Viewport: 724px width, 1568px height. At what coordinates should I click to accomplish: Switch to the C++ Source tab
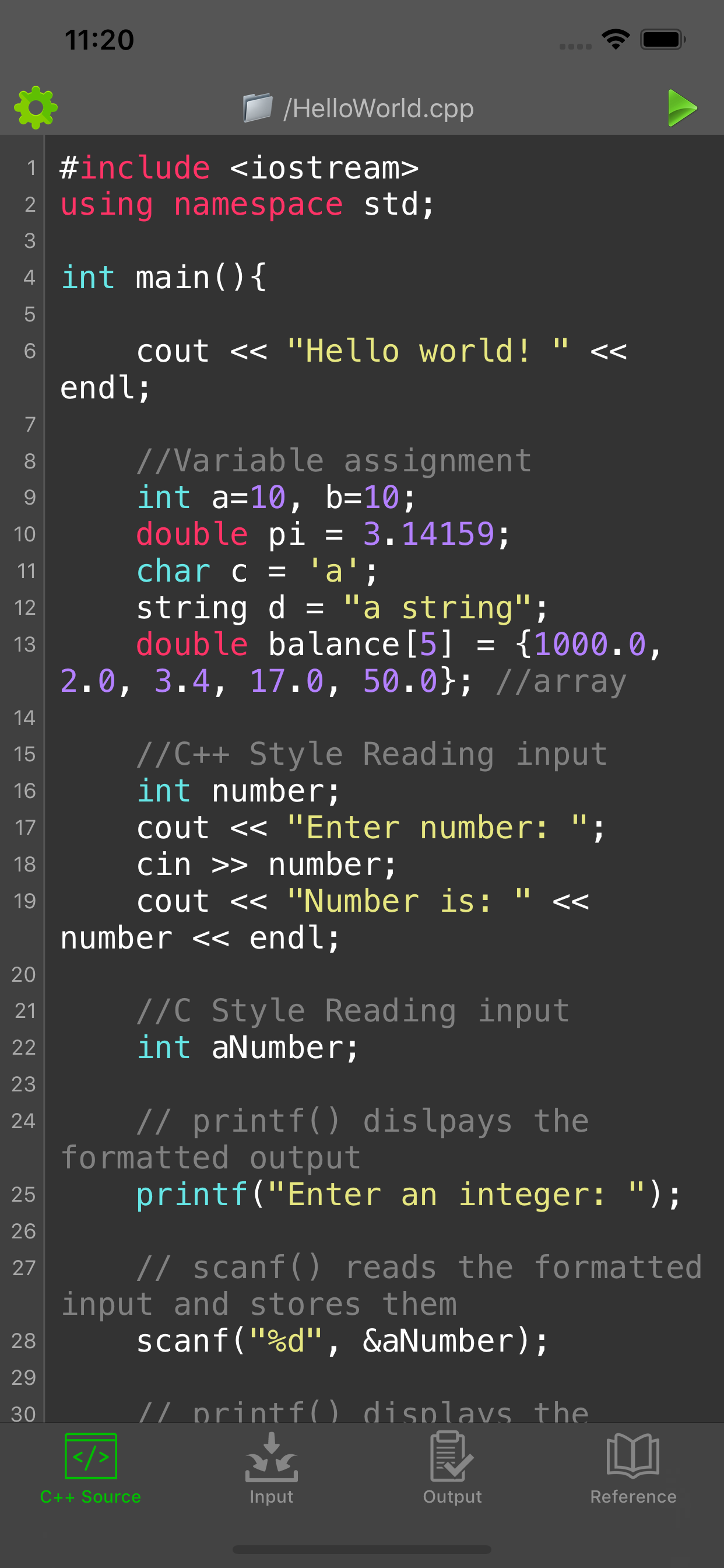pos(91,1469)
